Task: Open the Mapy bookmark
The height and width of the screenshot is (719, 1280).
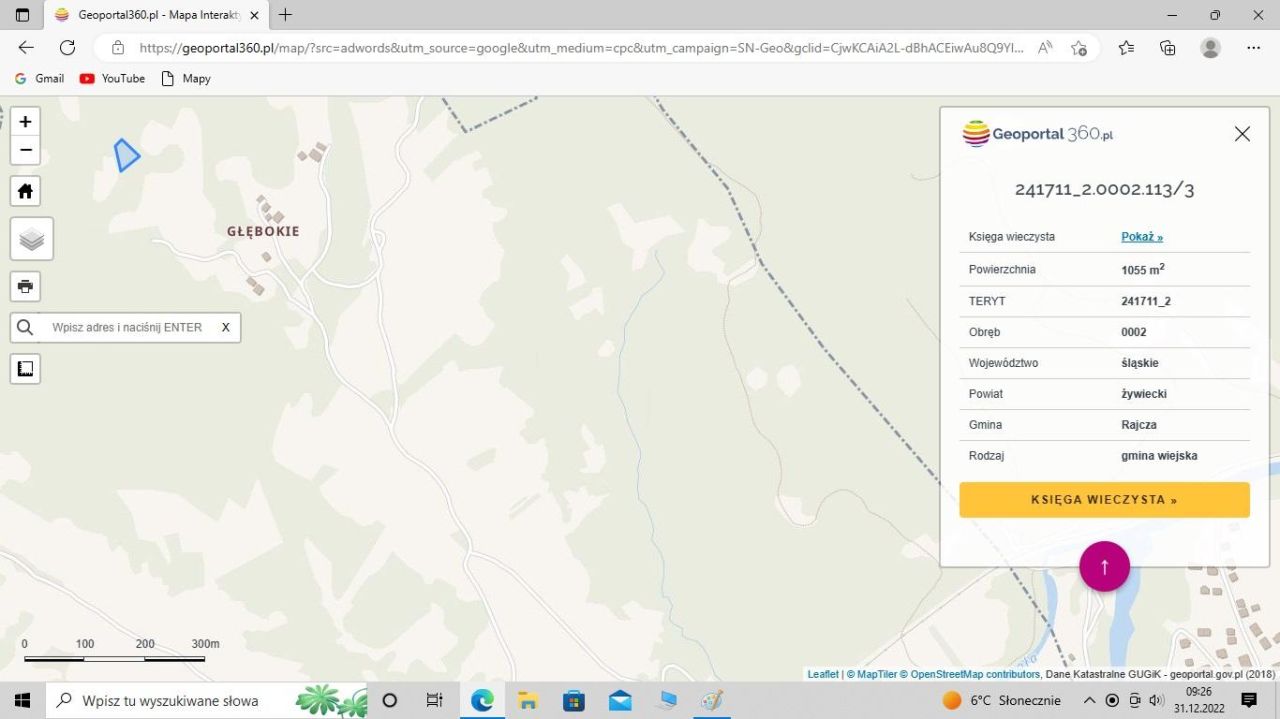Action: click(x=186, y=78)
